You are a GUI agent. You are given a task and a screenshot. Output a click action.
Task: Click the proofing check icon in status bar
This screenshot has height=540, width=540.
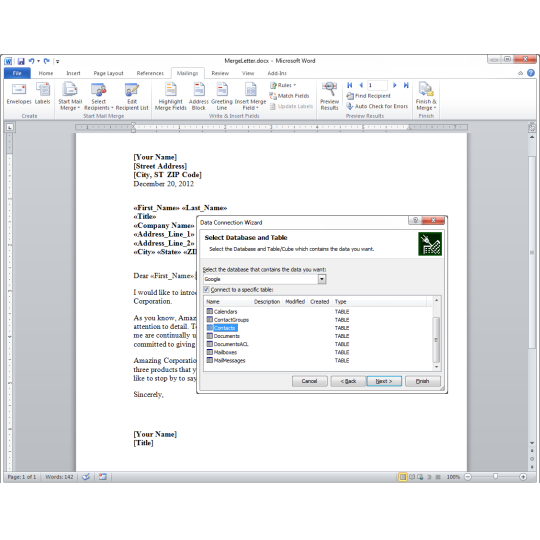(x=86, y=477)
